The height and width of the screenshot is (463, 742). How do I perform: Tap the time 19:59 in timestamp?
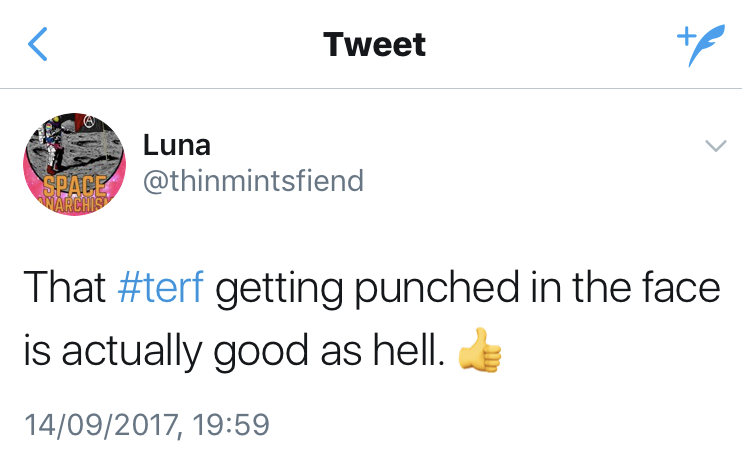click(x=232, y=425)
